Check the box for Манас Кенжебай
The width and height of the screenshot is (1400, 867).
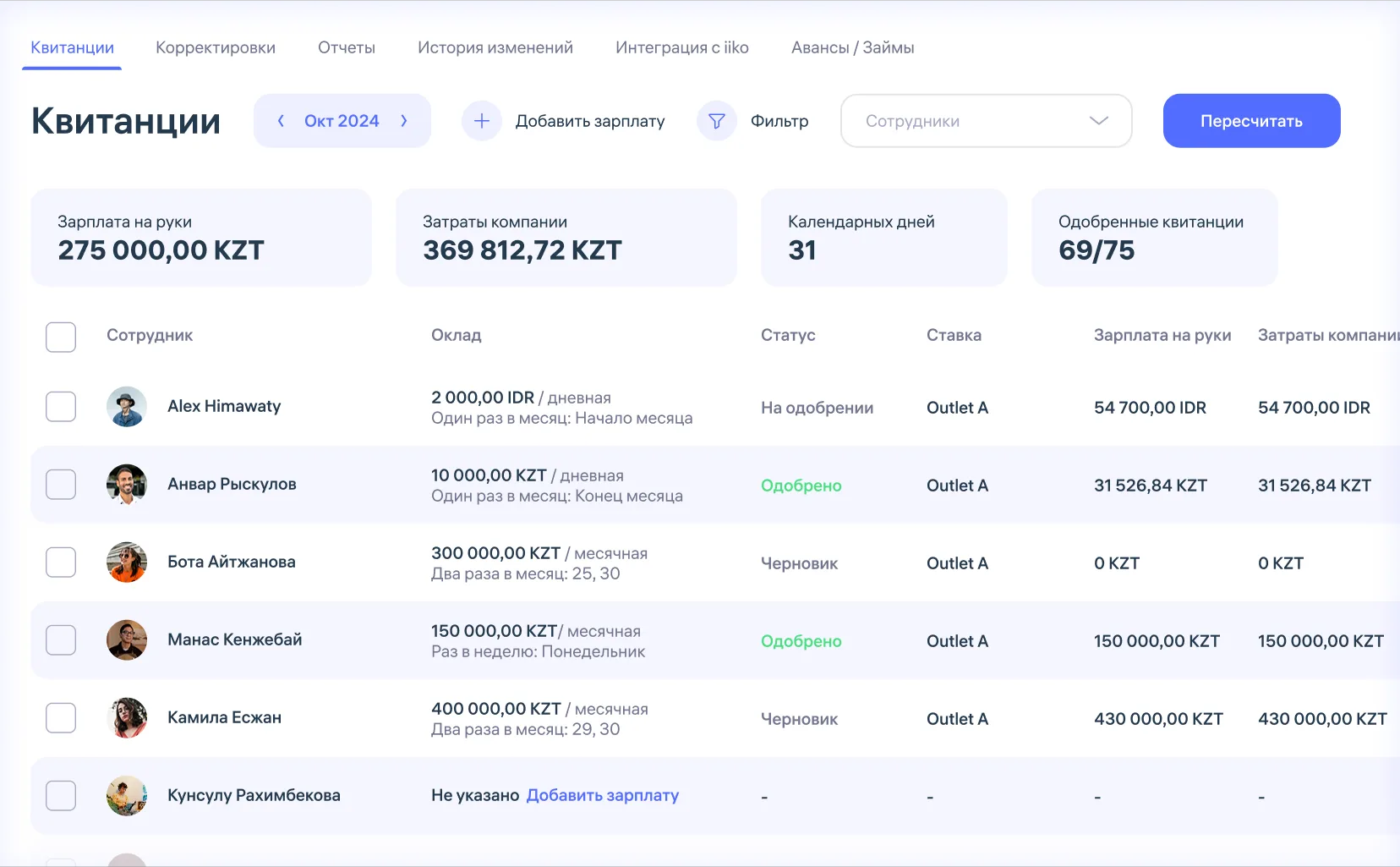click(x=61, y=640)
